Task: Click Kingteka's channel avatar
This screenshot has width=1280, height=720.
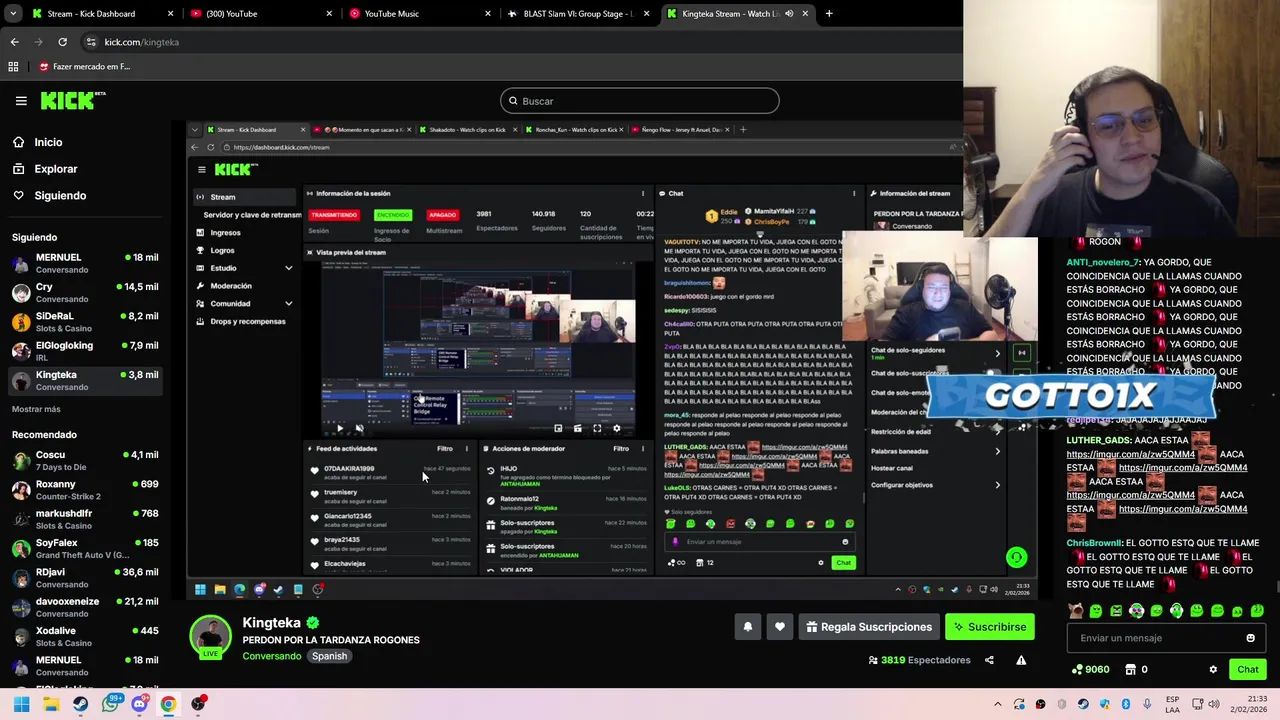Action: (210, 637)
